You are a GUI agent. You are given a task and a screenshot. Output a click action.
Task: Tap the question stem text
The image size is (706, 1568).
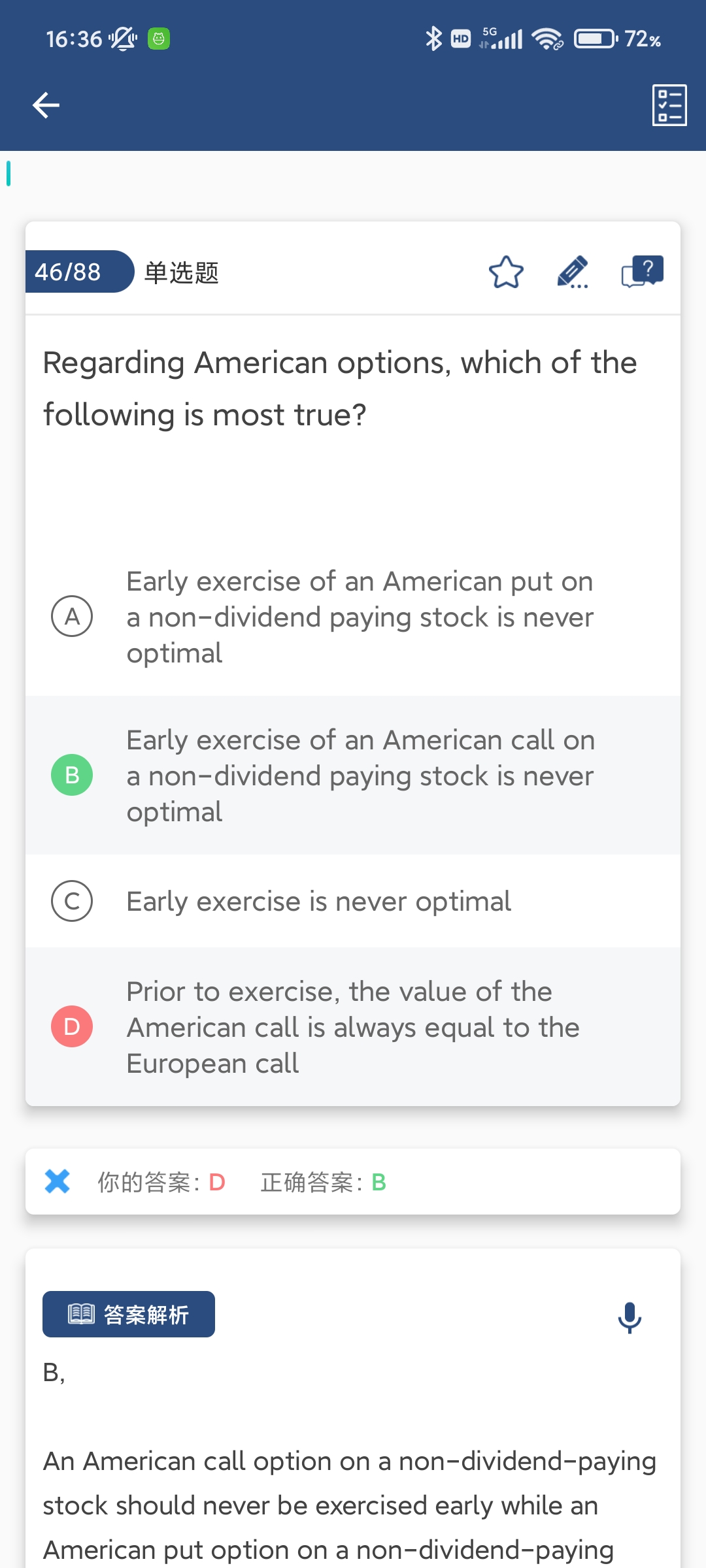pyautogui.click(x=340, y=388)
